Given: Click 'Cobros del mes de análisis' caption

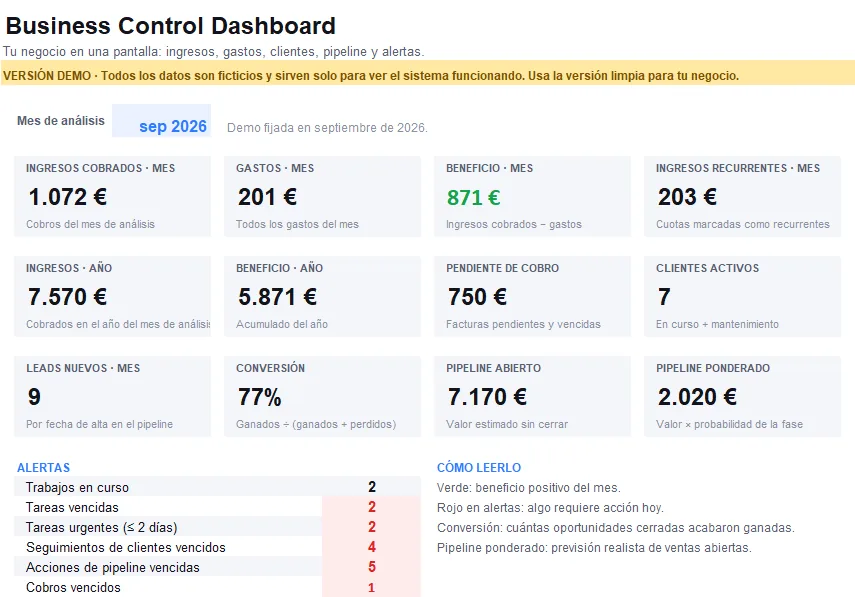Looking at the screenshot, I should [91, 224].
